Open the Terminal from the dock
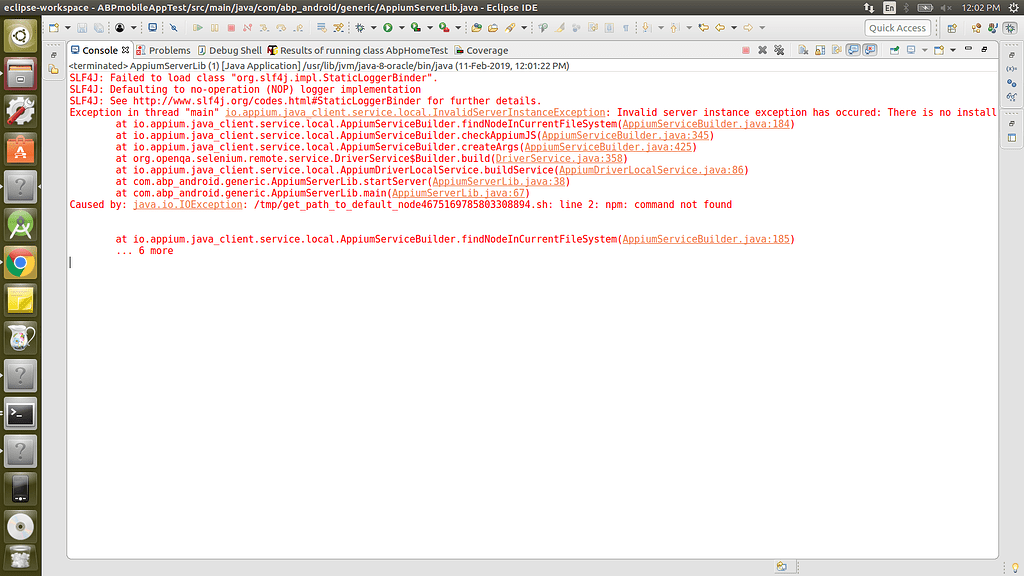 21,412
